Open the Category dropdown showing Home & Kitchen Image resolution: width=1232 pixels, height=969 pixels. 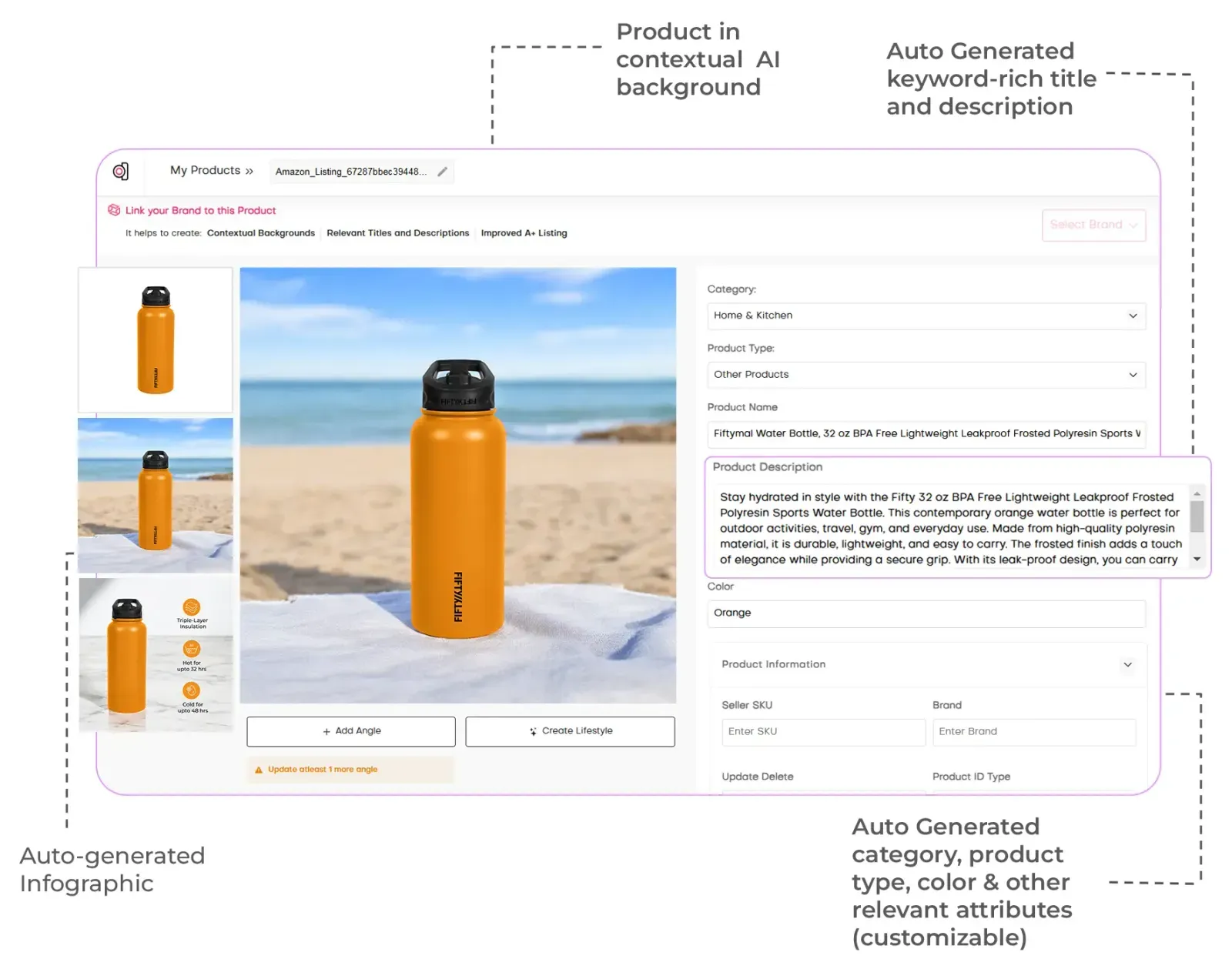(x=926, y=316)
